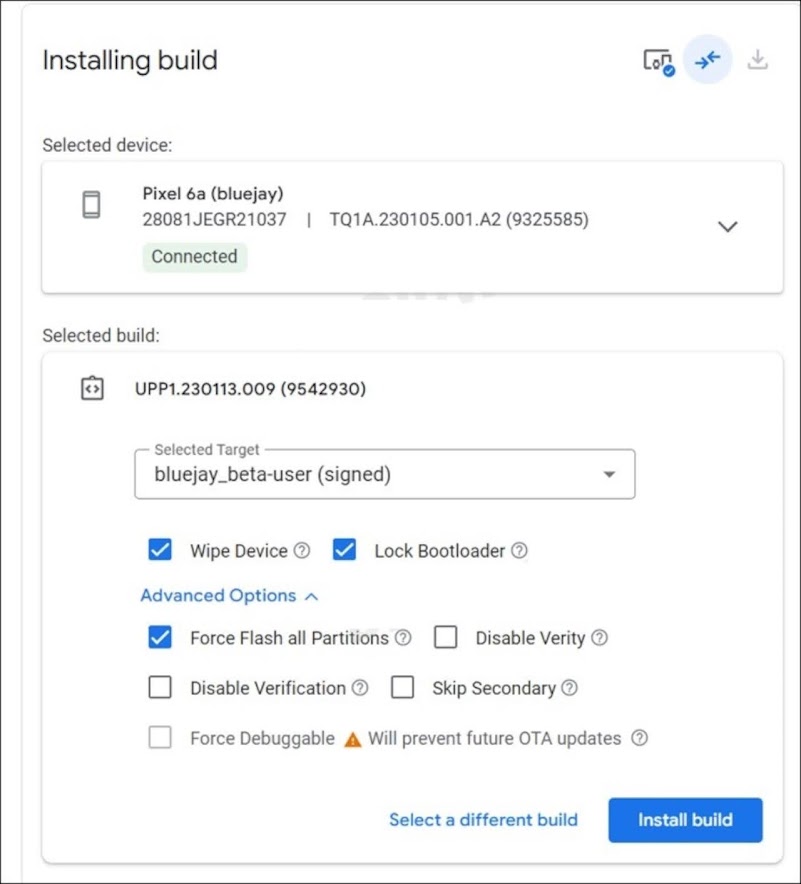
Task: Uncheck the Lock Bootloader checkbox
Action: 345,550
